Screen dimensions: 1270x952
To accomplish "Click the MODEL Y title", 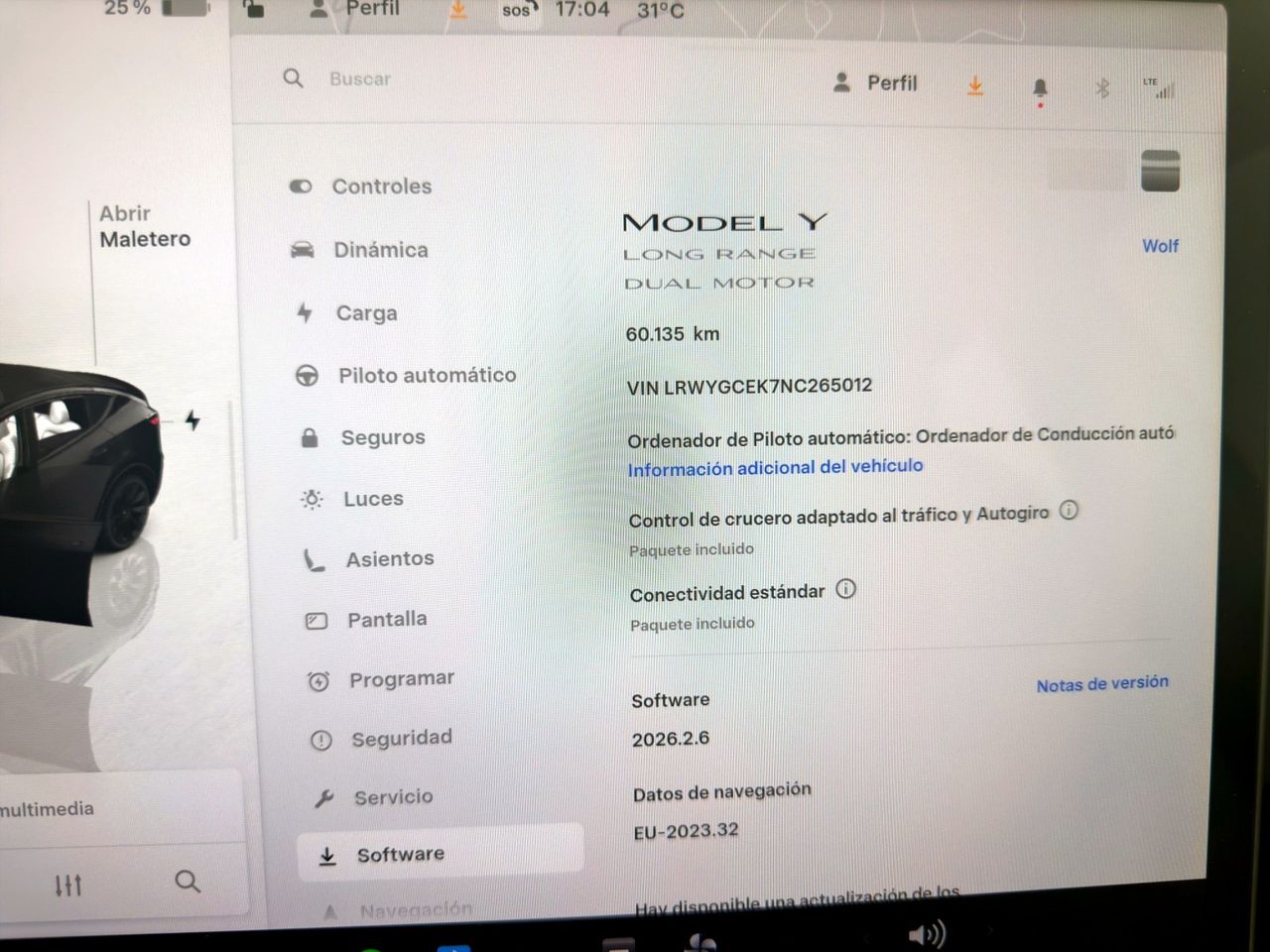I will click(x=725, y=222).
